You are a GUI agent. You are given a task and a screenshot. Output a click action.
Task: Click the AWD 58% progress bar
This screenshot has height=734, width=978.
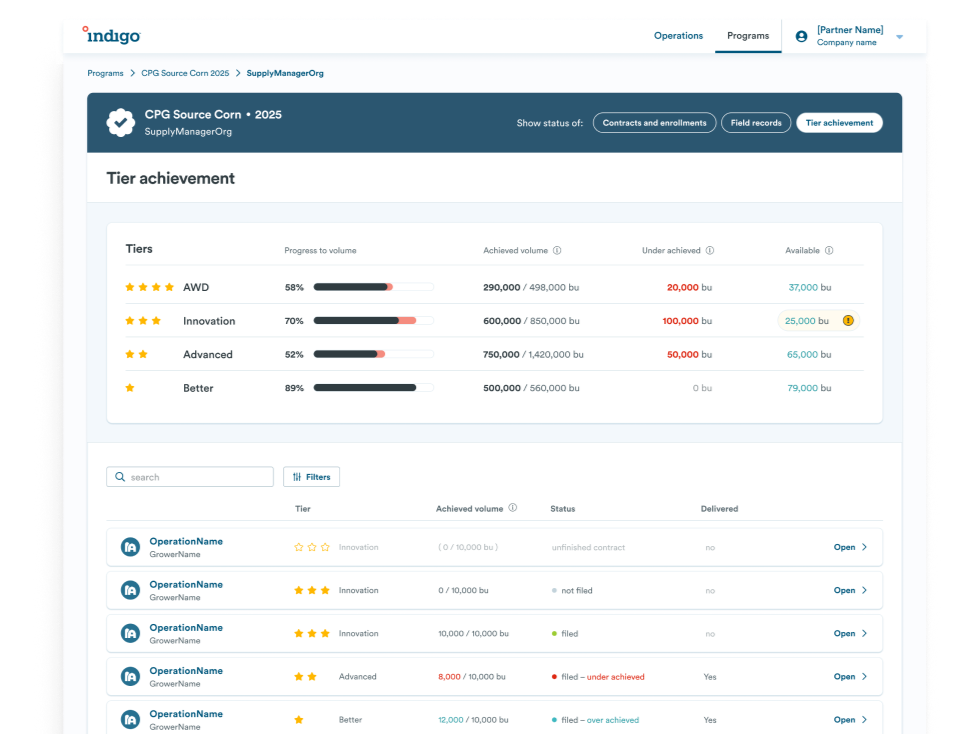pos(373,287)
